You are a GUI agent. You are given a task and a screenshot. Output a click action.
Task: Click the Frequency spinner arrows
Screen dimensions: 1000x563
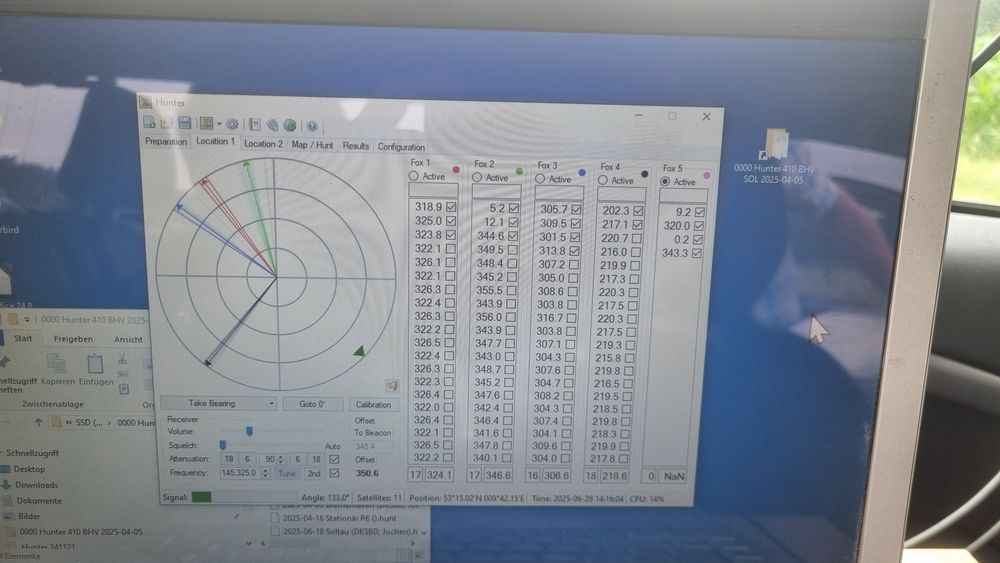click(265, 472)
